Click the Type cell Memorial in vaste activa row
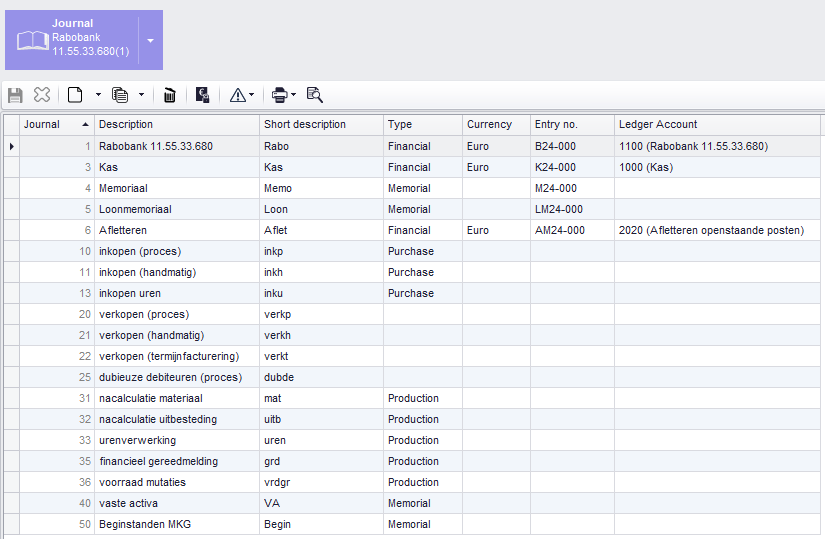The width and height of the screenshot is (825, 539). (423, 503)
